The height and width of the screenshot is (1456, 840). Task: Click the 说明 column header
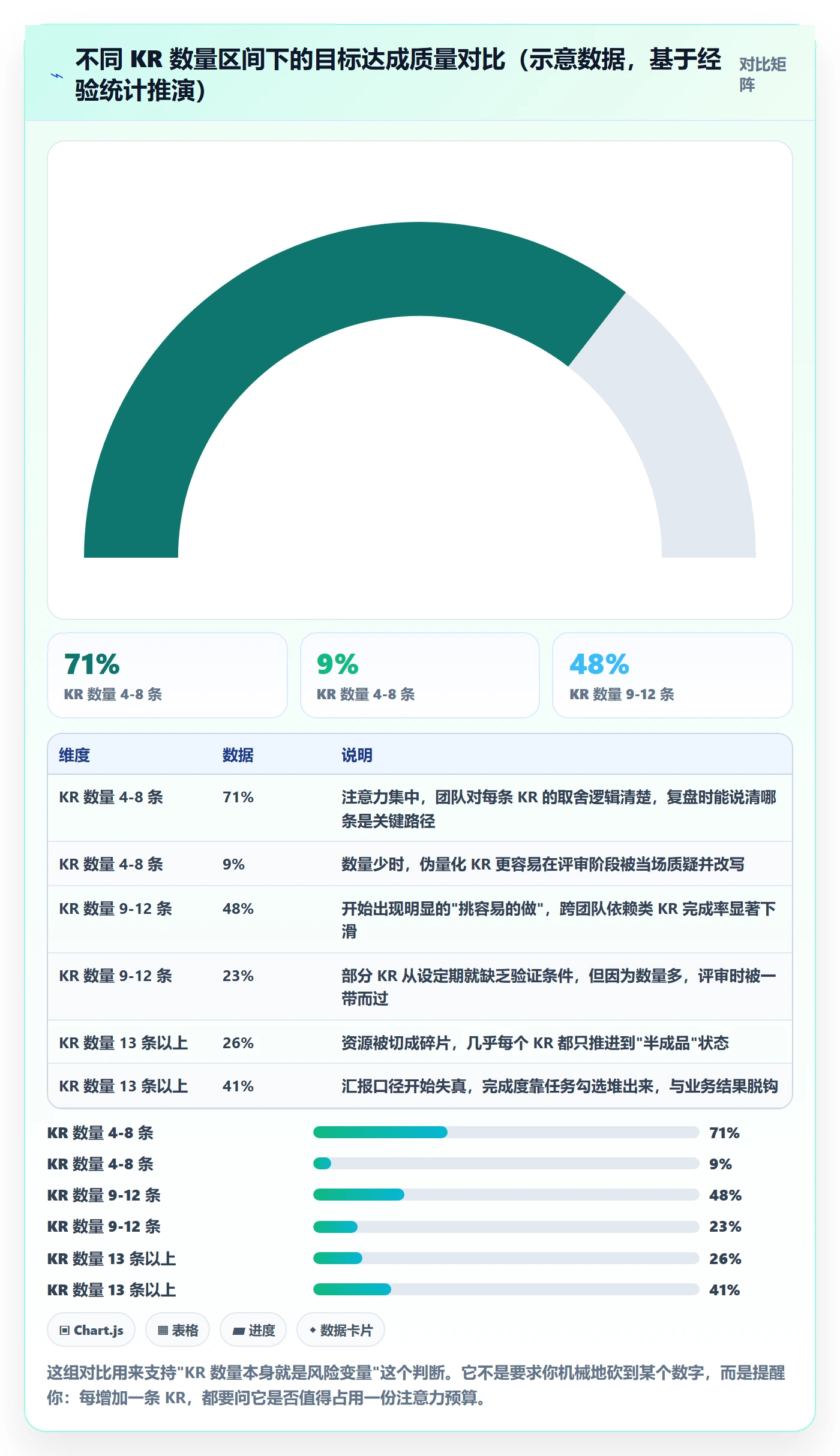pos(357,755)
